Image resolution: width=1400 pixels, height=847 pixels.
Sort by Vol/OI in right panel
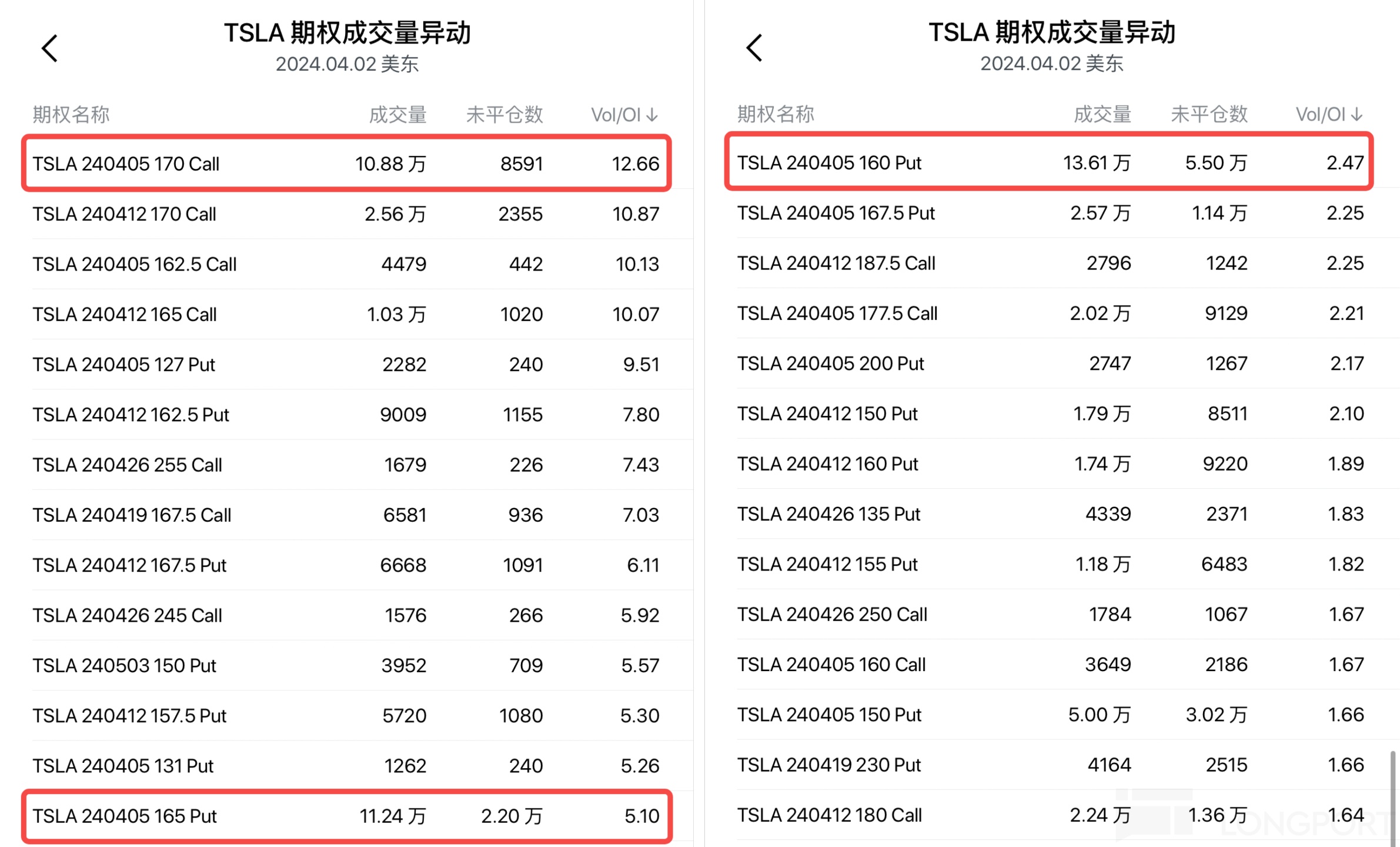coord(1328,114)
